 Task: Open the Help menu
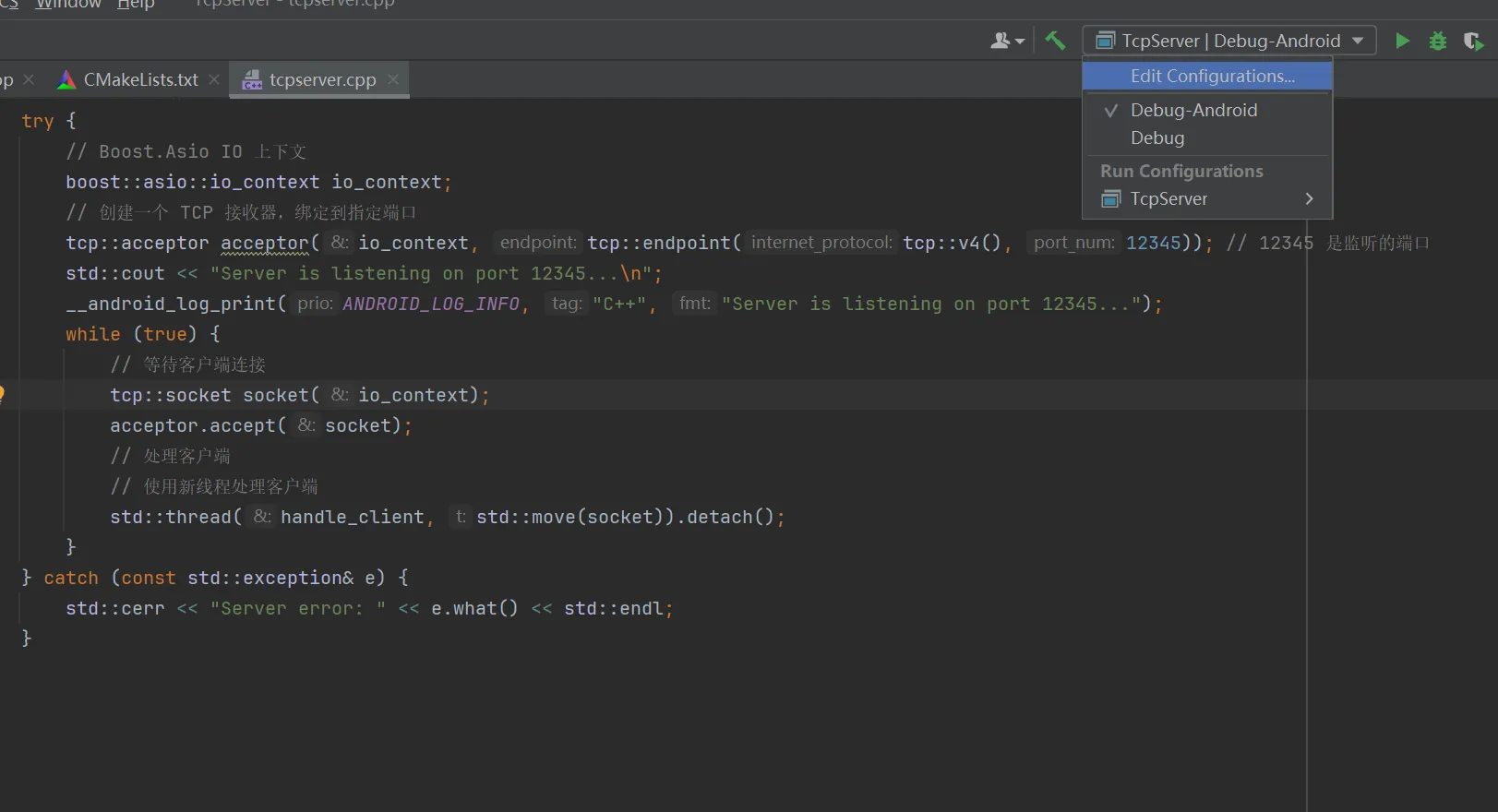tap(136, 5)
